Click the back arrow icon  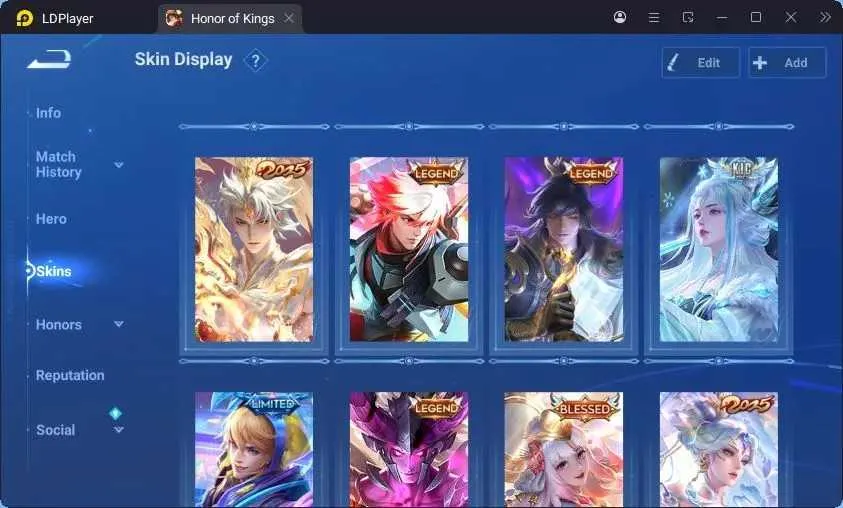point(49,59)
